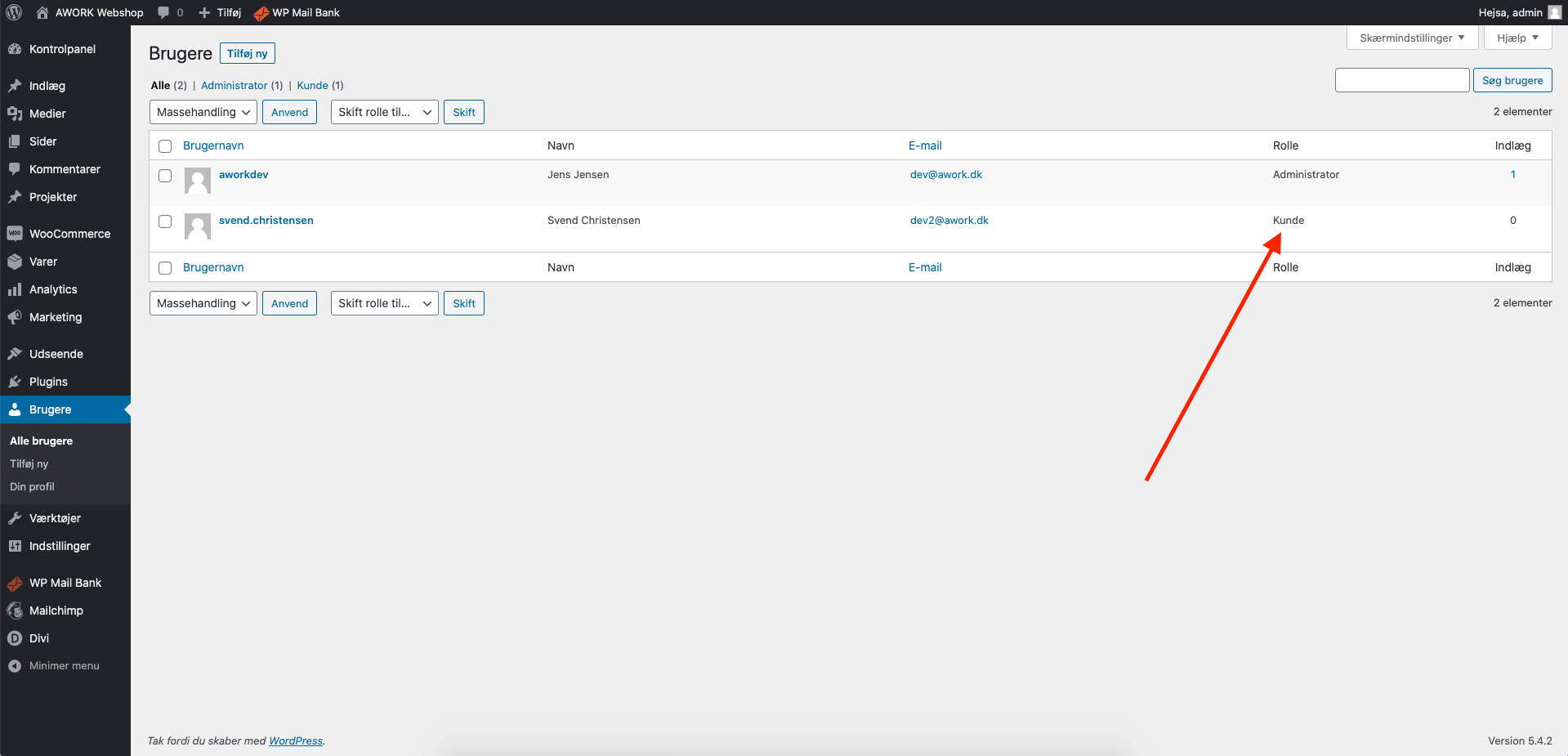Open the comments bubble icon in admin bar
Viewport: 1568px width, 756px height.
pyautogui.click(x=163, y=12)
